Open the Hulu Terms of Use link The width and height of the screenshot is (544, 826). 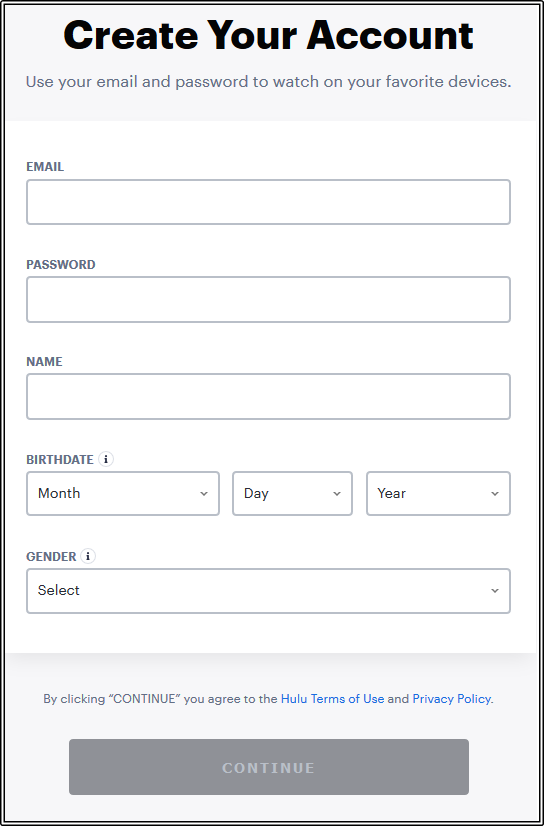pyautogui.click(x=332, y=699)
